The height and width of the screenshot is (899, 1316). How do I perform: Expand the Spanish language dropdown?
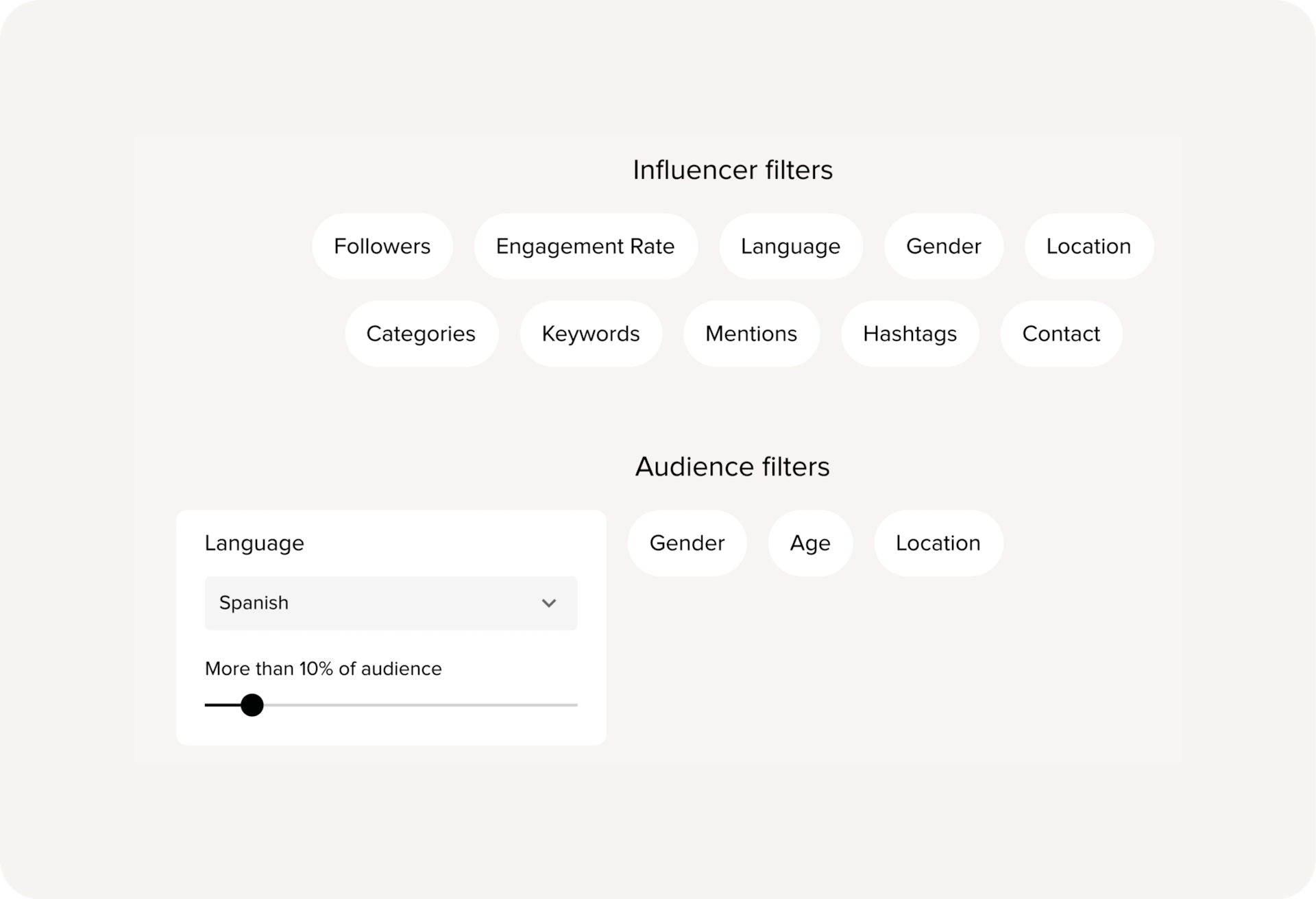[x=391, y=603]
